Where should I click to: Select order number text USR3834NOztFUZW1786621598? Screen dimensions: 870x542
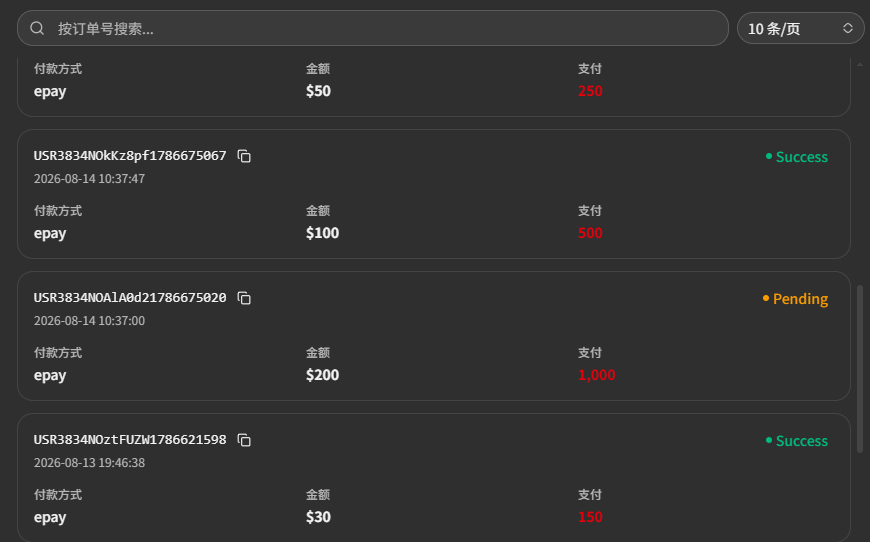click(130, 440)
